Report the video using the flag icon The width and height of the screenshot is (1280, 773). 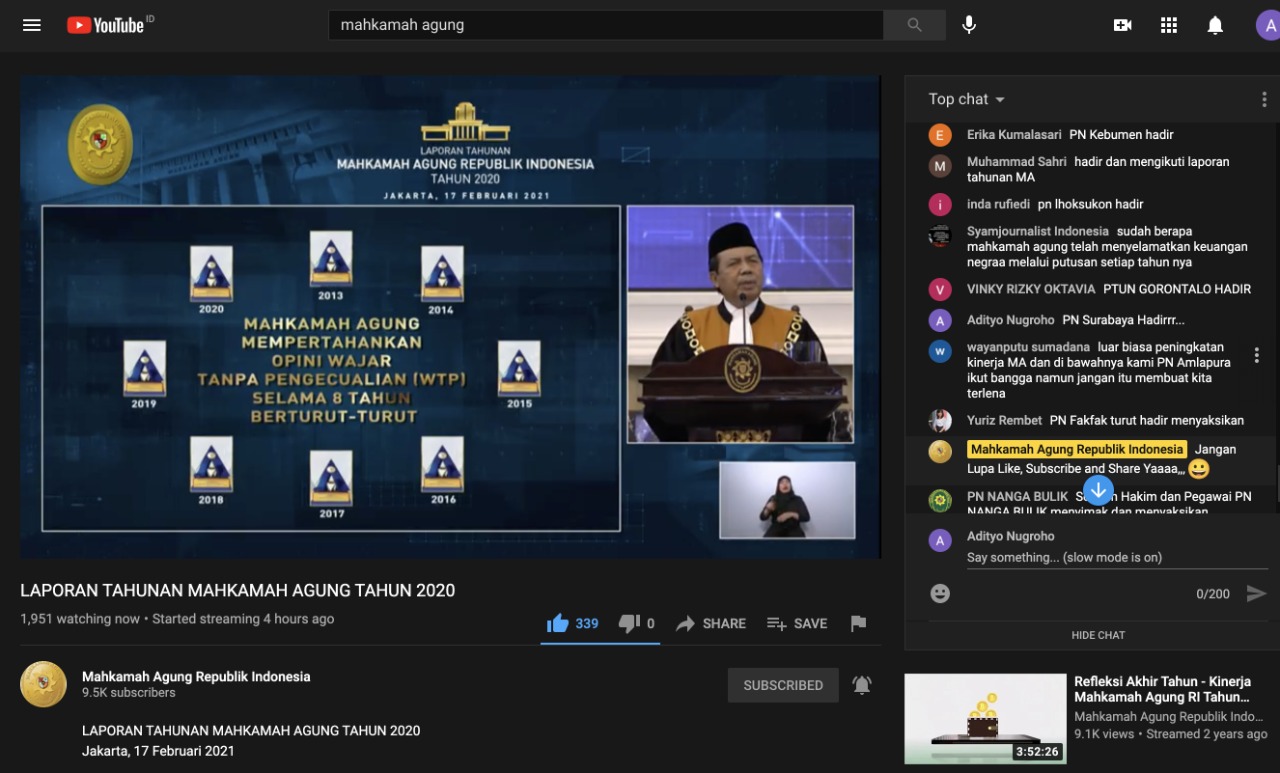[x=858, y=623]
